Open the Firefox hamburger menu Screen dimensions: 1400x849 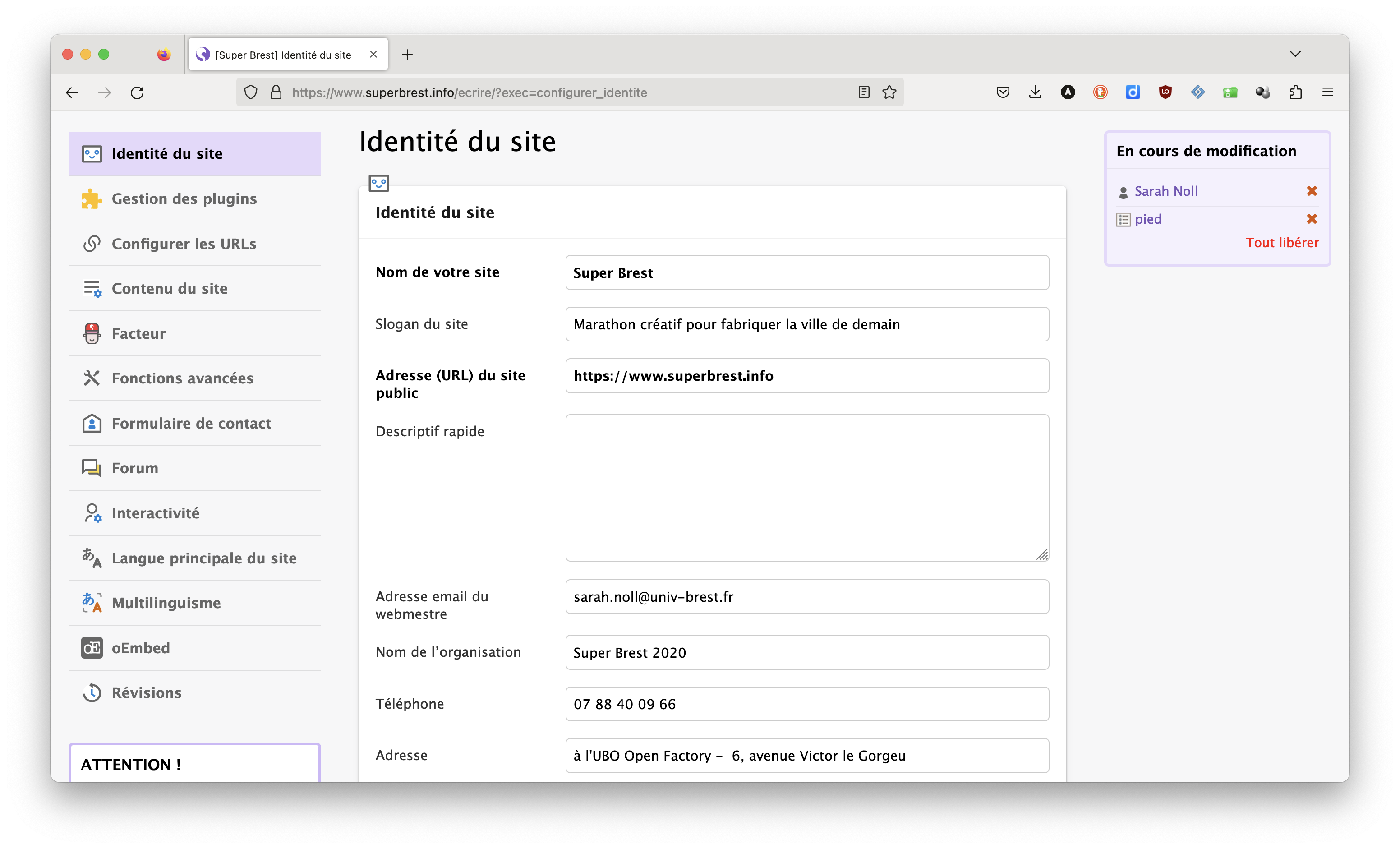[1327, 92]
